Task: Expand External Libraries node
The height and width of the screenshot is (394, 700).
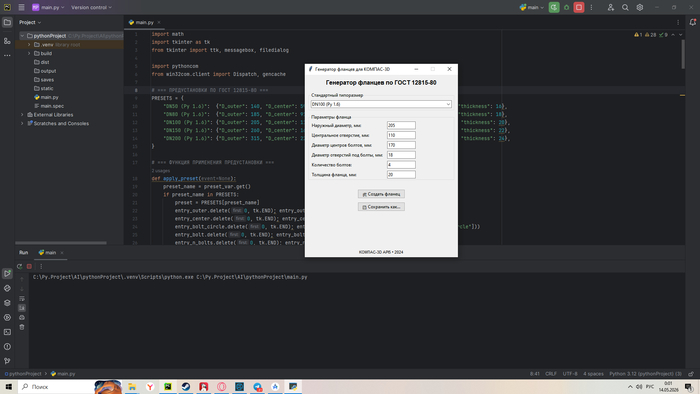Action: (22, 115)
